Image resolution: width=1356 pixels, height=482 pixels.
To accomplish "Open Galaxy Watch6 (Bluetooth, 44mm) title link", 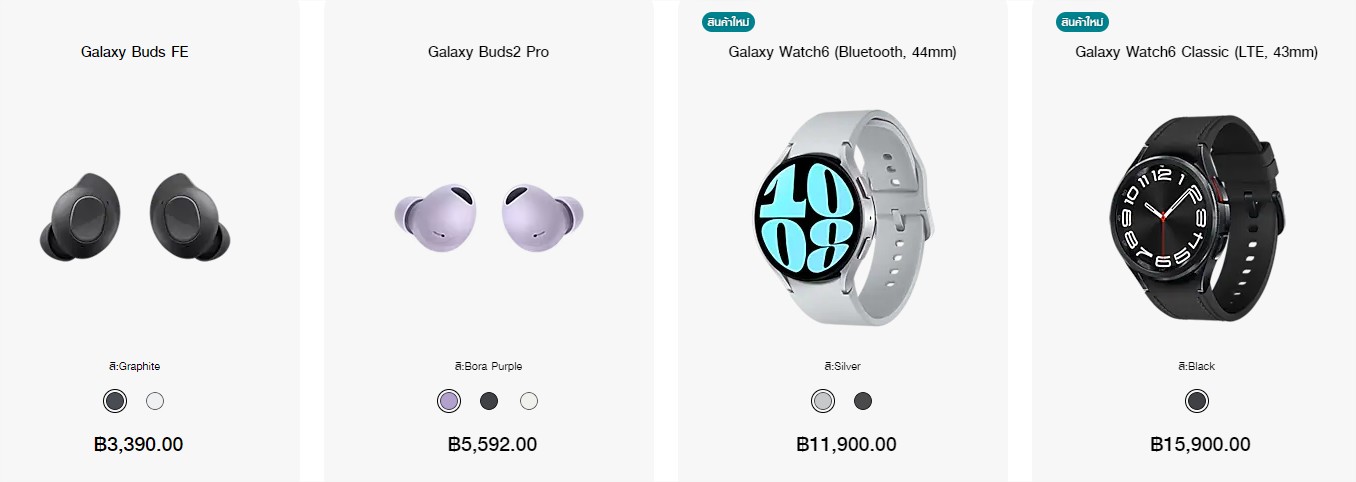I will [843, 52].
